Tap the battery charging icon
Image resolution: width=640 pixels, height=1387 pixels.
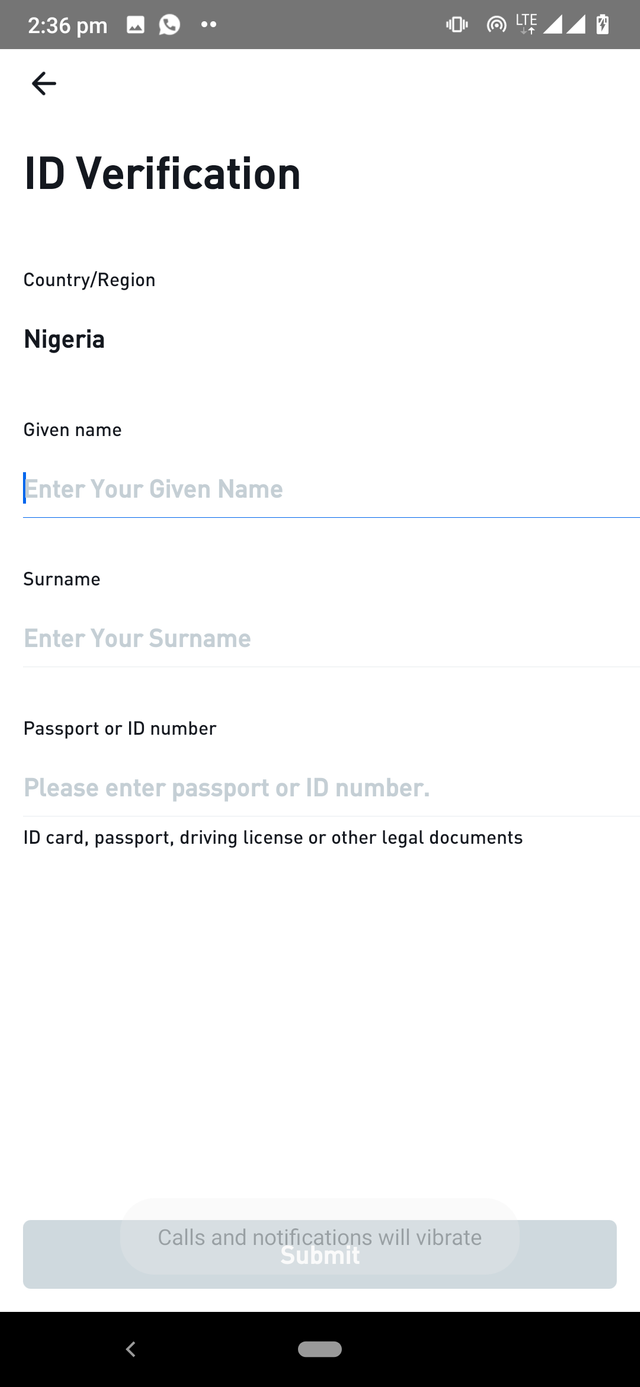[603, 25]
